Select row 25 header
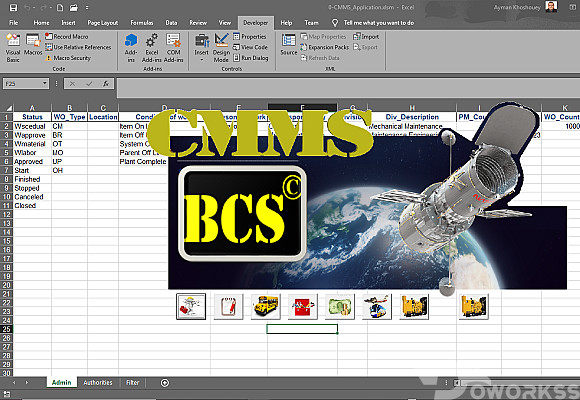The image size is (580, 400). (x=6, y=329)
